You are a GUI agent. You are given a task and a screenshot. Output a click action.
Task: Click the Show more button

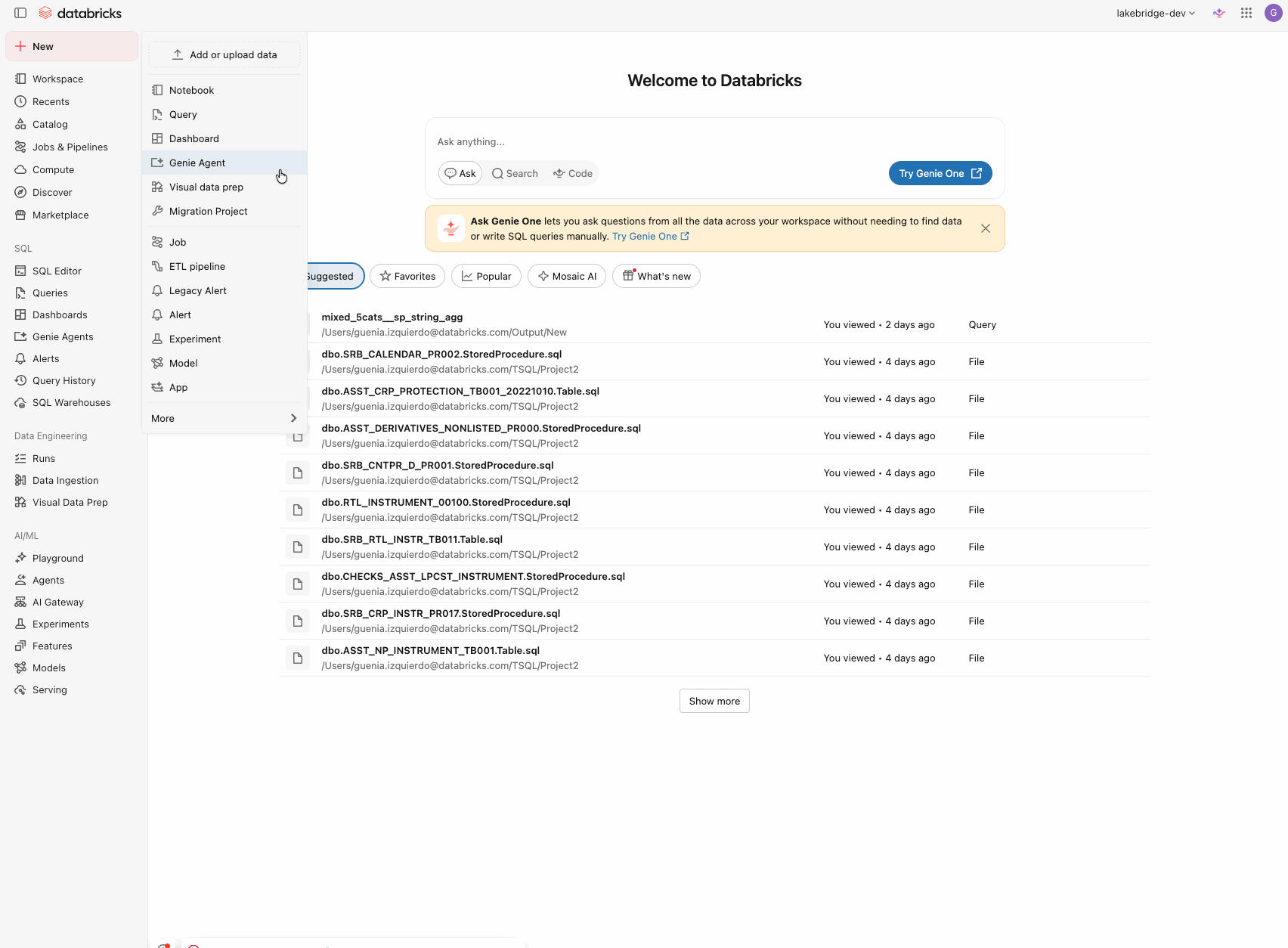pos(714,701)
